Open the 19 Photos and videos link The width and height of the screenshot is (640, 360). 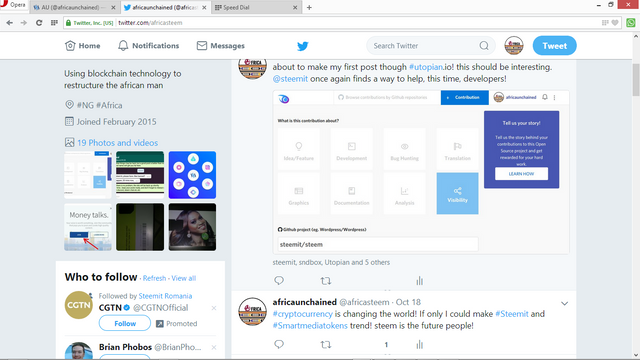(x=117, y=143)
